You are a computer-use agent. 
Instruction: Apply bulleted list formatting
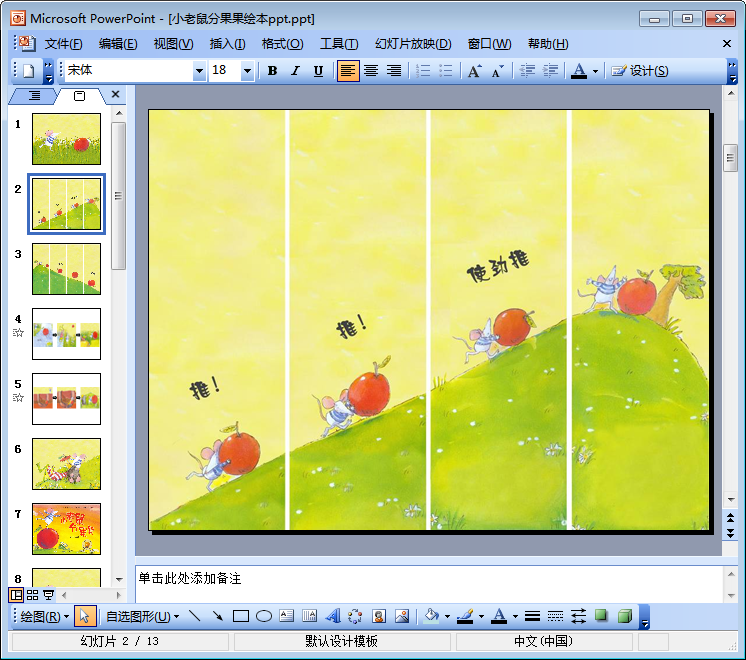[x=445, y=71]
